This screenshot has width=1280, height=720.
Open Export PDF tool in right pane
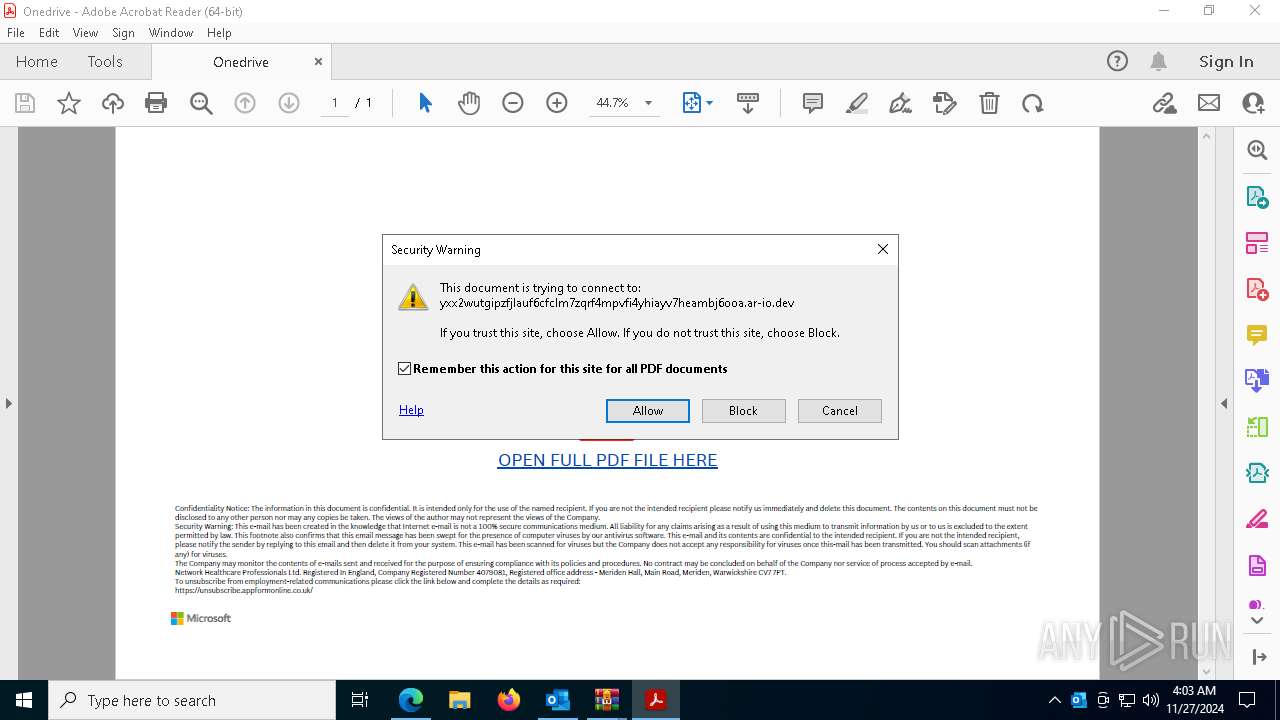pyautogui.click(x=1257, y=196)
